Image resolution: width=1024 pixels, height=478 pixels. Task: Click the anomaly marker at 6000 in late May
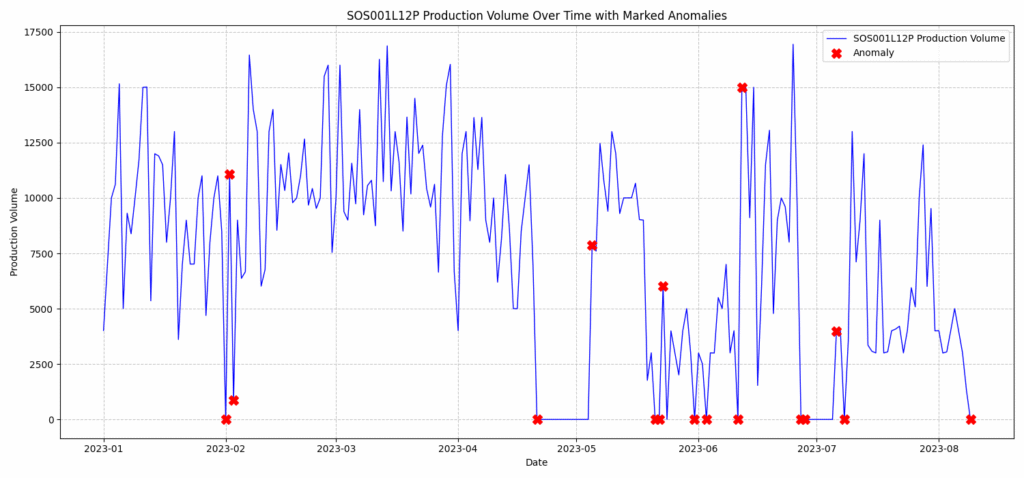(x=663, y=287)
